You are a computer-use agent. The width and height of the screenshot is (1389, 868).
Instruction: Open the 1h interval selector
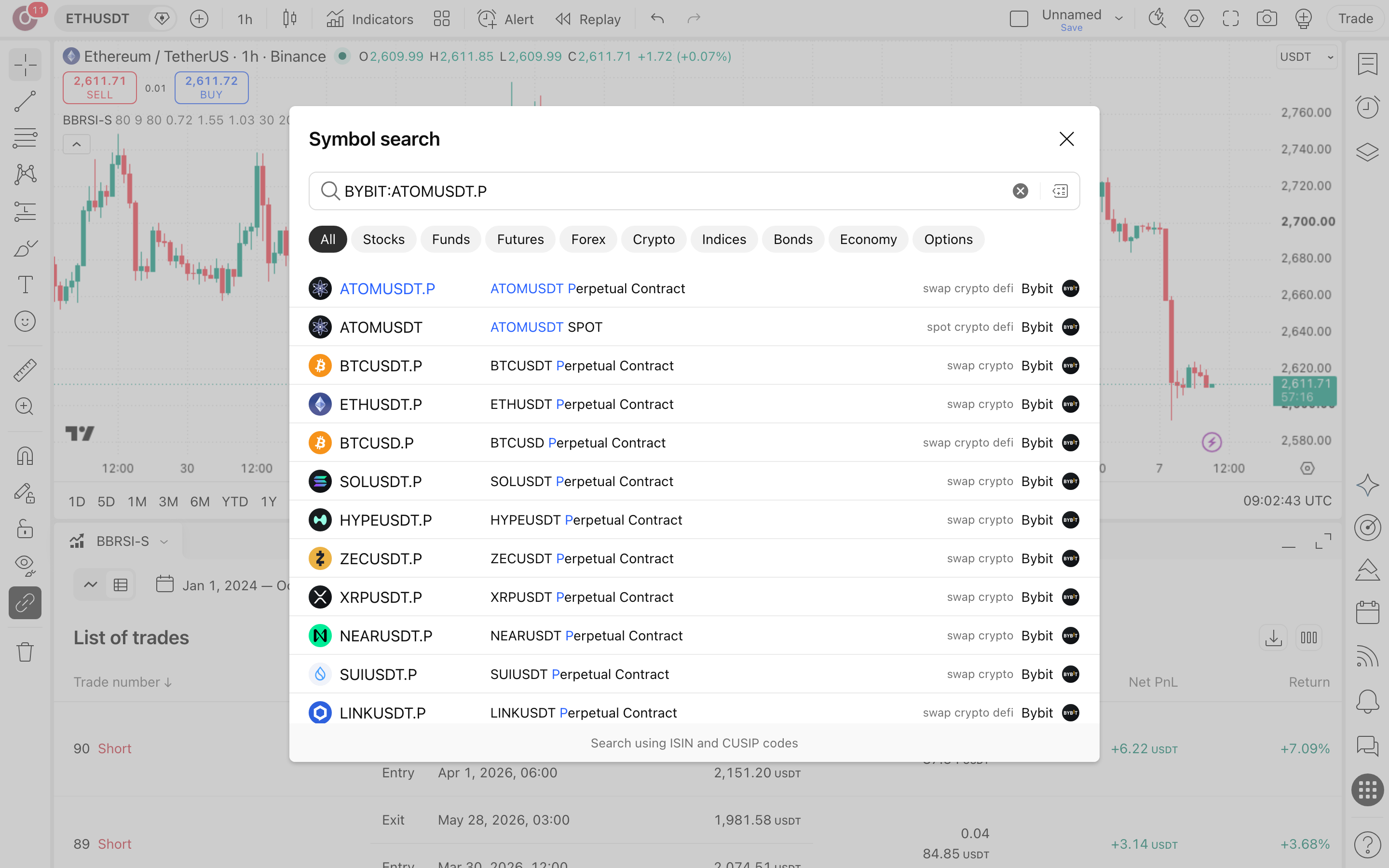245,19
